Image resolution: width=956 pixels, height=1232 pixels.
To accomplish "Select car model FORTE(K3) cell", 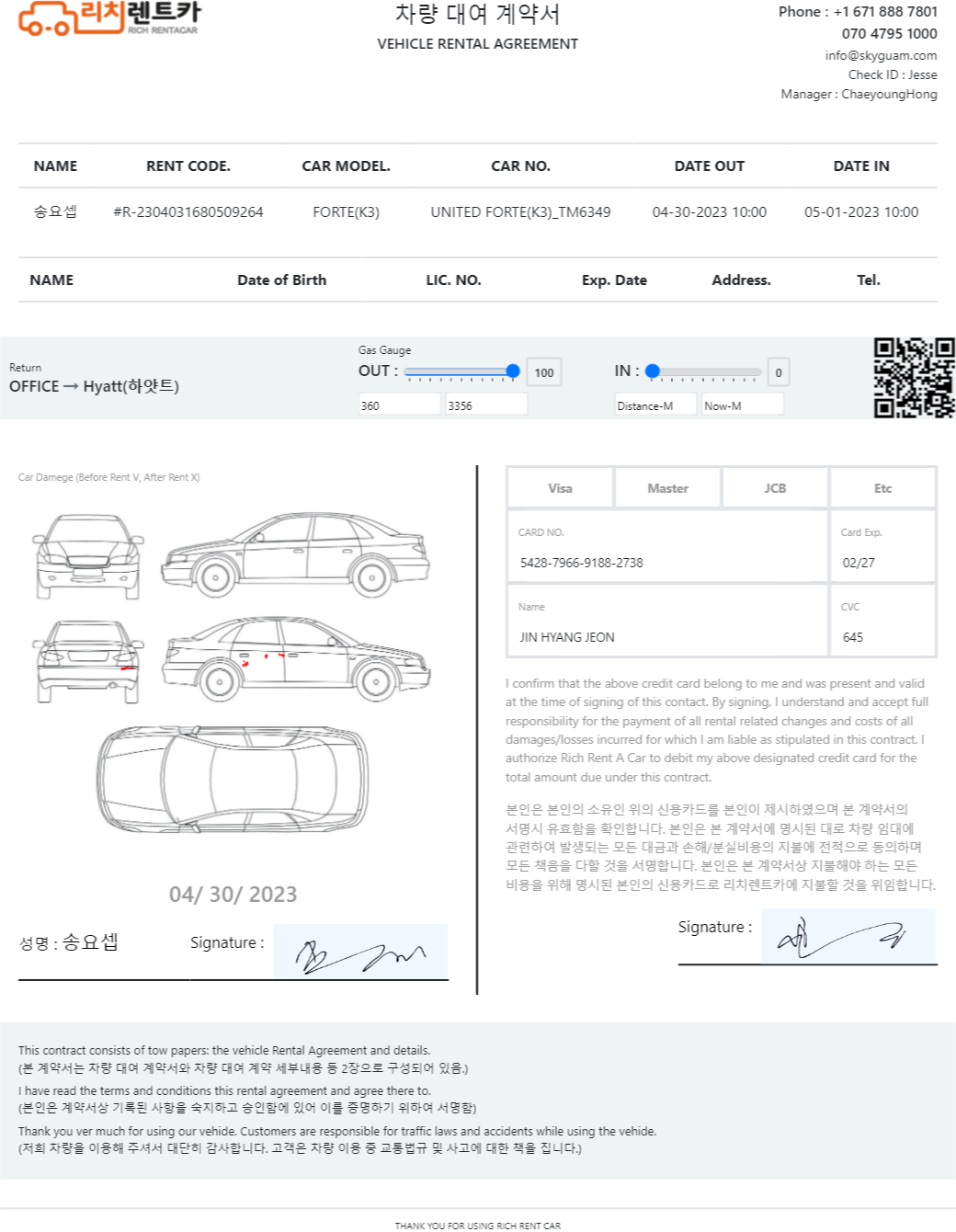I will tap(346, 212).
